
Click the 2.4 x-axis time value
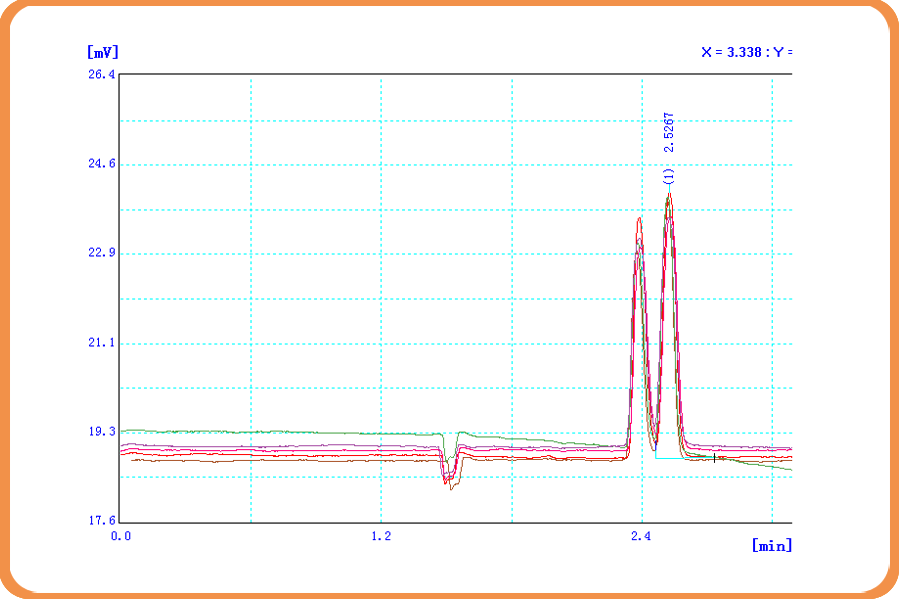click(x=641, y=537)
